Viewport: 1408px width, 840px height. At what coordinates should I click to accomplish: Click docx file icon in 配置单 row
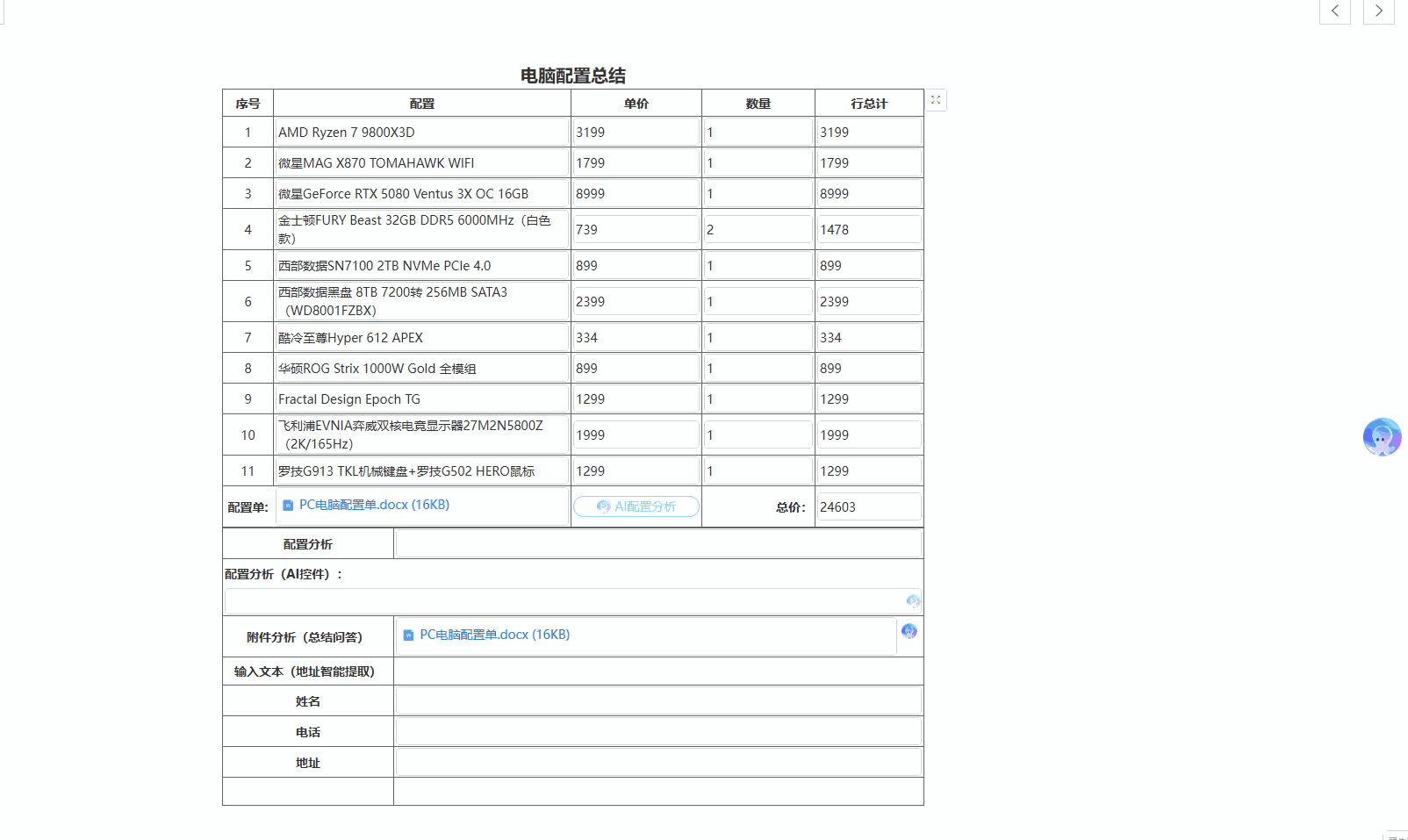point(288,506)
